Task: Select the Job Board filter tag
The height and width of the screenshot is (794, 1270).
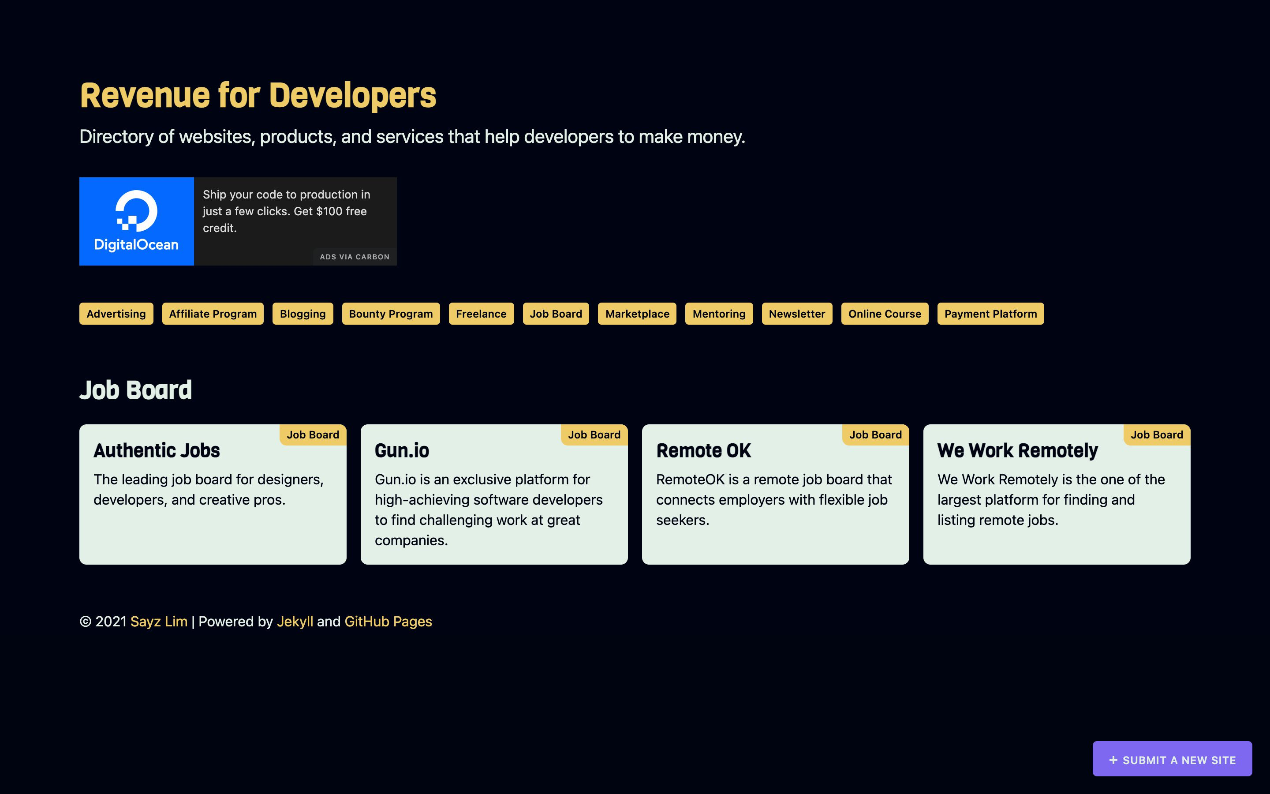Action: pos(555,313)
